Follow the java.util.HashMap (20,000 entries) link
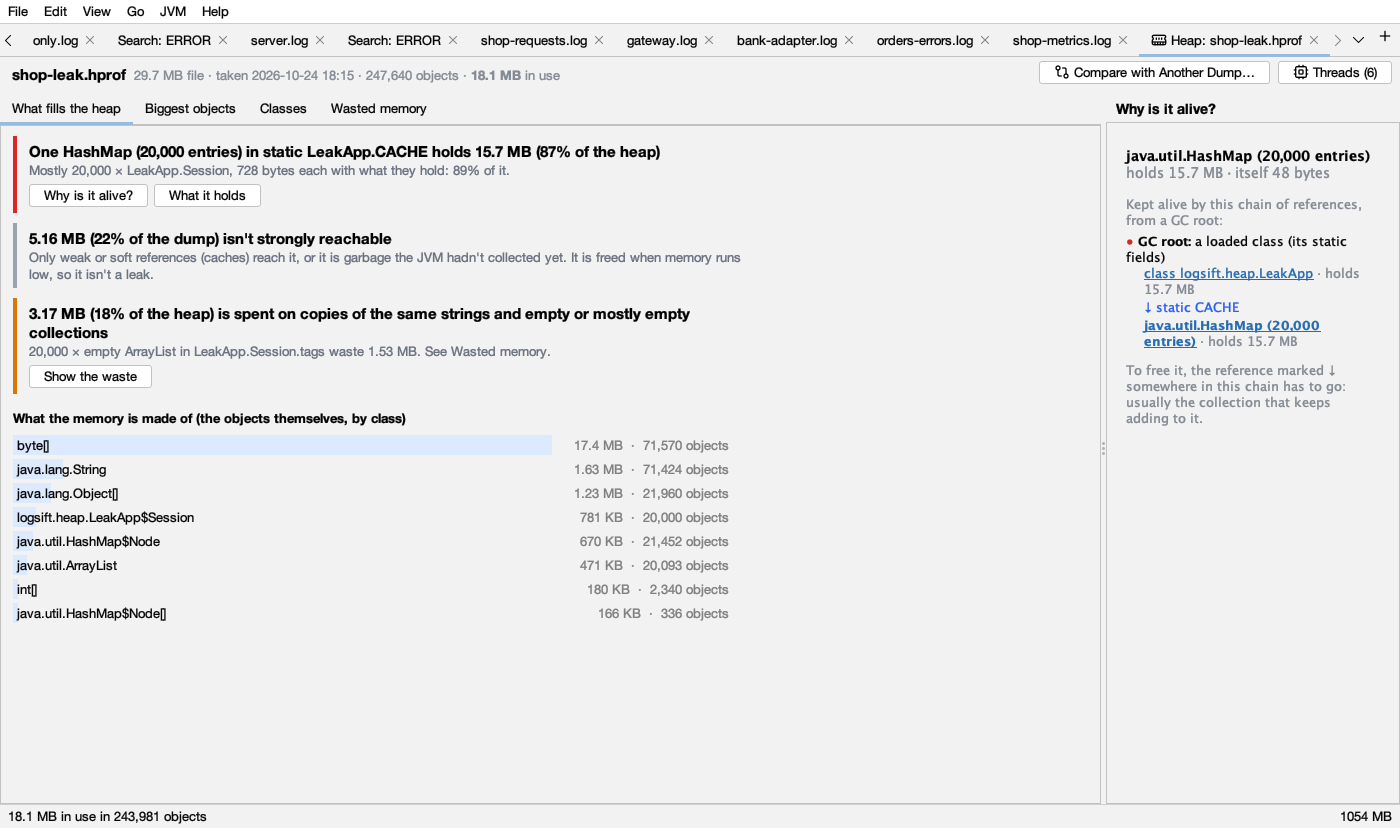 coord(1232,333)
